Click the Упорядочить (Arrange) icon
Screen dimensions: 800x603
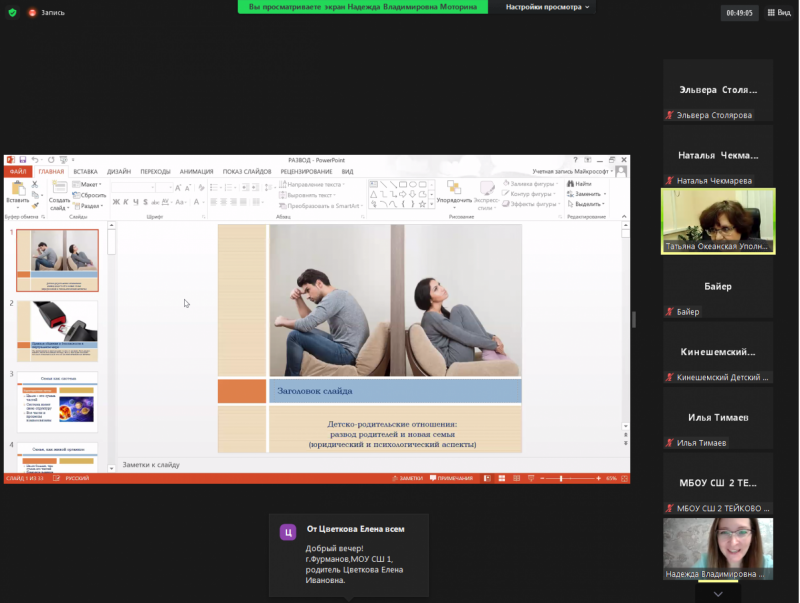click(x=453, y=189)
